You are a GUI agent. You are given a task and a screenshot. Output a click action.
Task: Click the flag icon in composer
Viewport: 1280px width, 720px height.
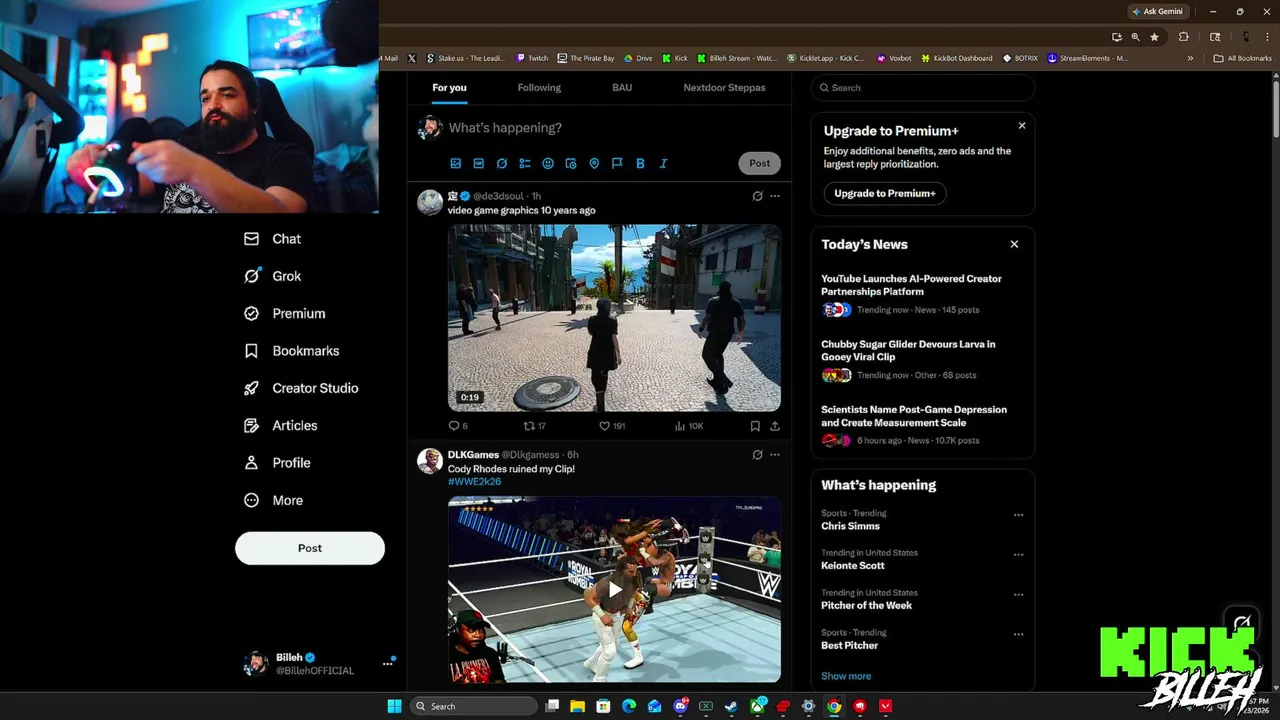tap(617, 163)
